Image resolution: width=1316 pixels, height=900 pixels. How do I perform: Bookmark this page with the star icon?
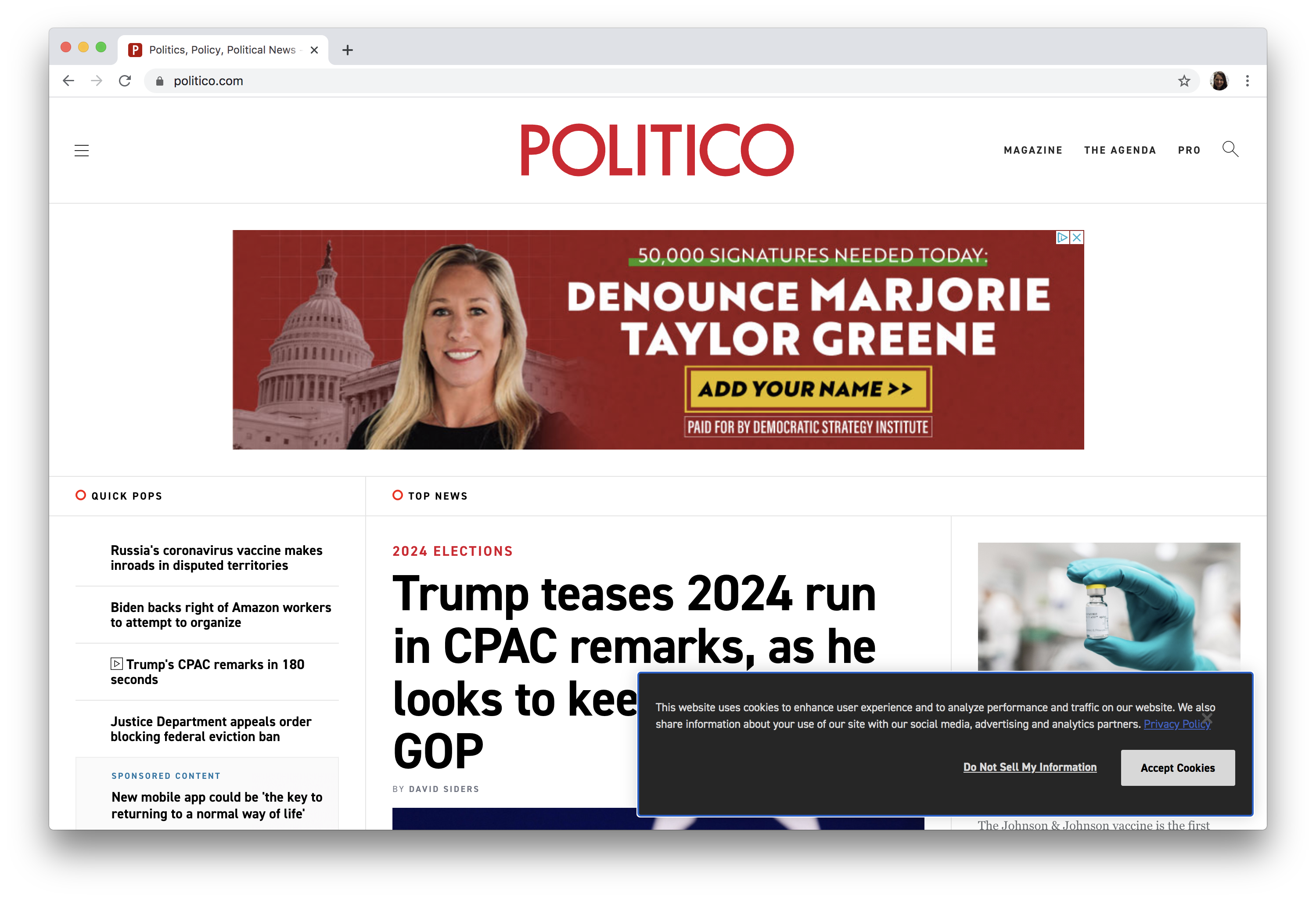click(1184, 81)
